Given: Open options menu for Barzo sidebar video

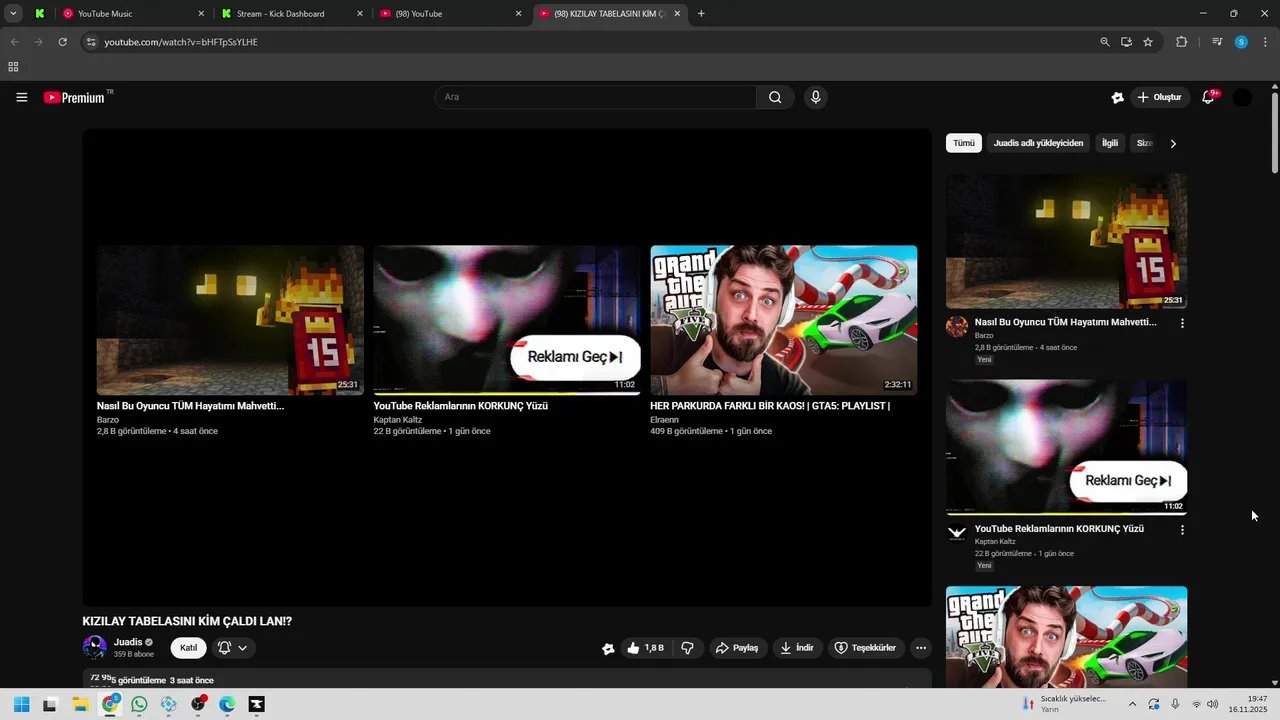Looking at the screenshot, I should point(1182,323).
